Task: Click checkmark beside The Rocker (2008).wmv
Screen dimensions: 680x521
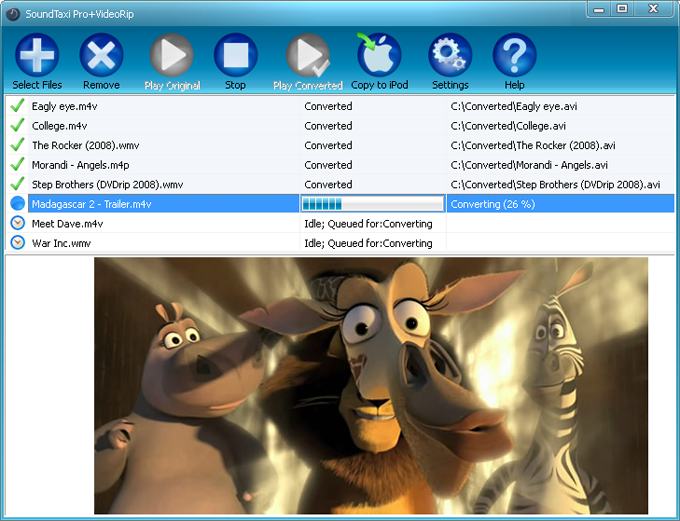Action: click(17, 144)
